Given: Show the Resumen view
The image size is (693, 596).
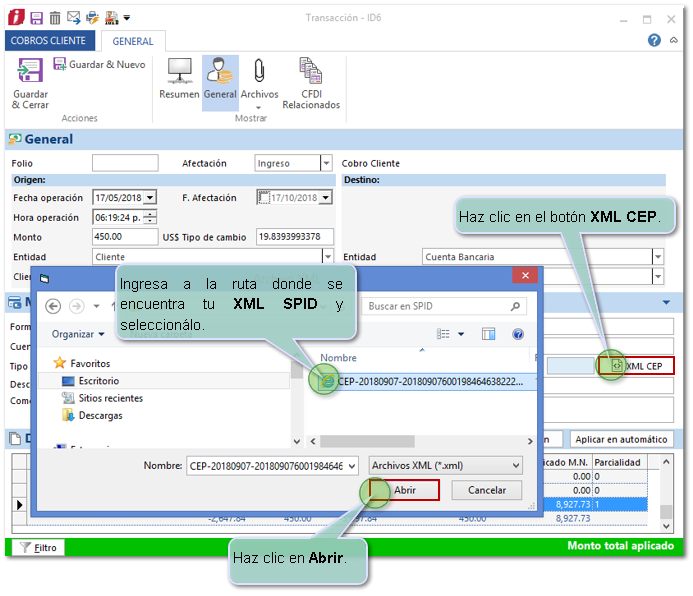Looking at the screenshot, I should point(179,79).
